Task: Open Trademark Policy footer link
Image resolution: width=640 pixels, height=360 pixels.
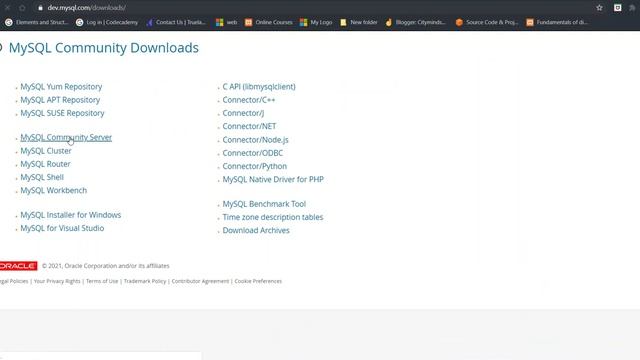Action: 145,281
